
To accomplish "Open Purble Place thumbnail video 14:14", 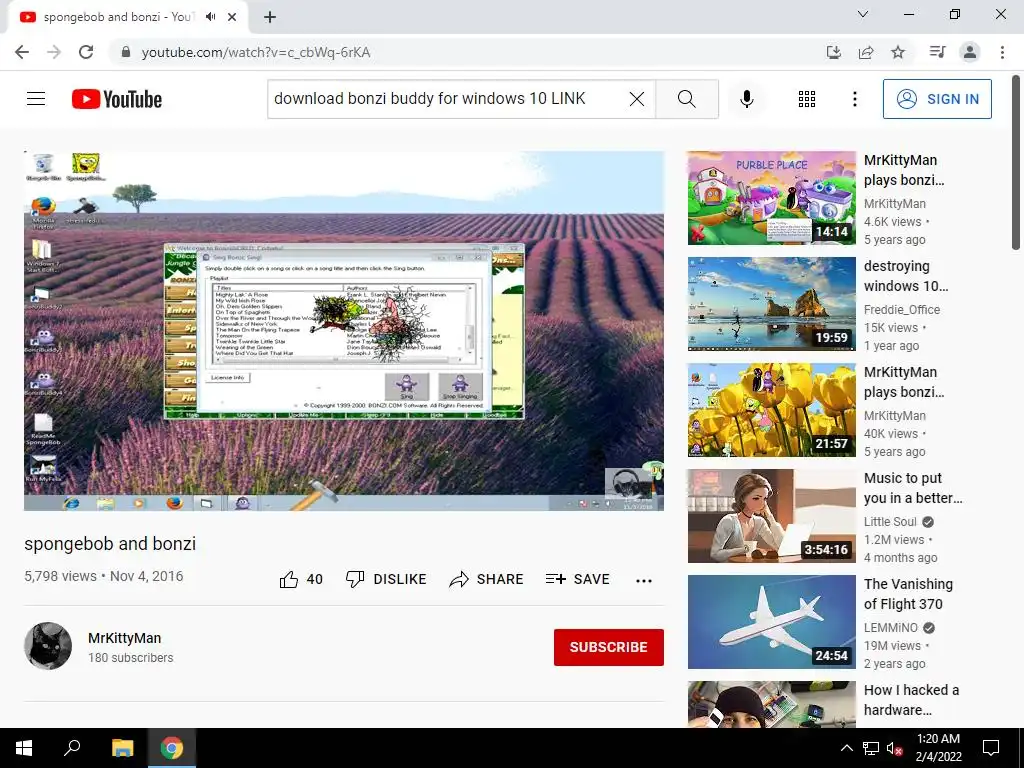I will (771, 198).
